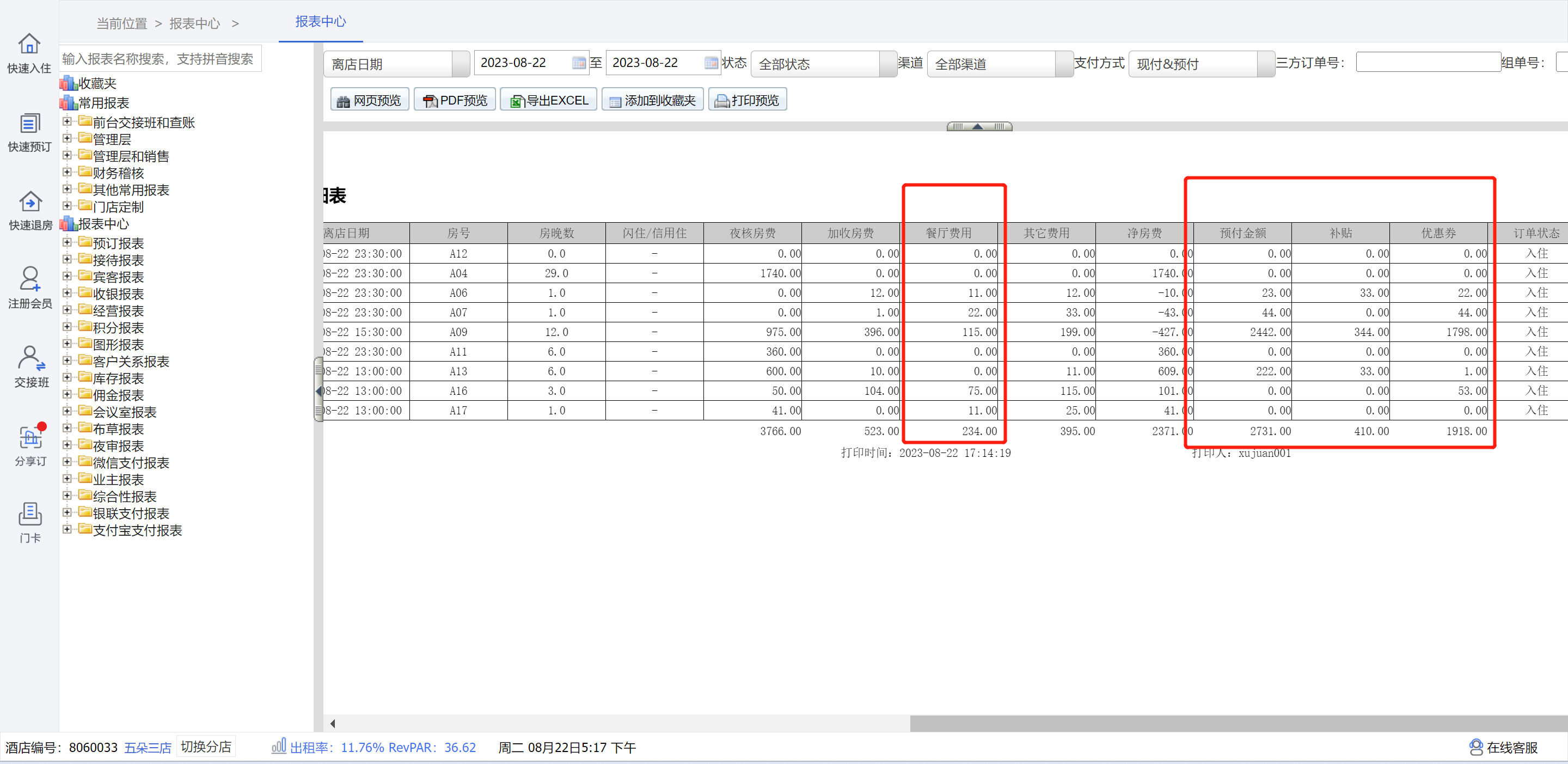Open the 全部状态 status dropdown

[x=824, y=64]
